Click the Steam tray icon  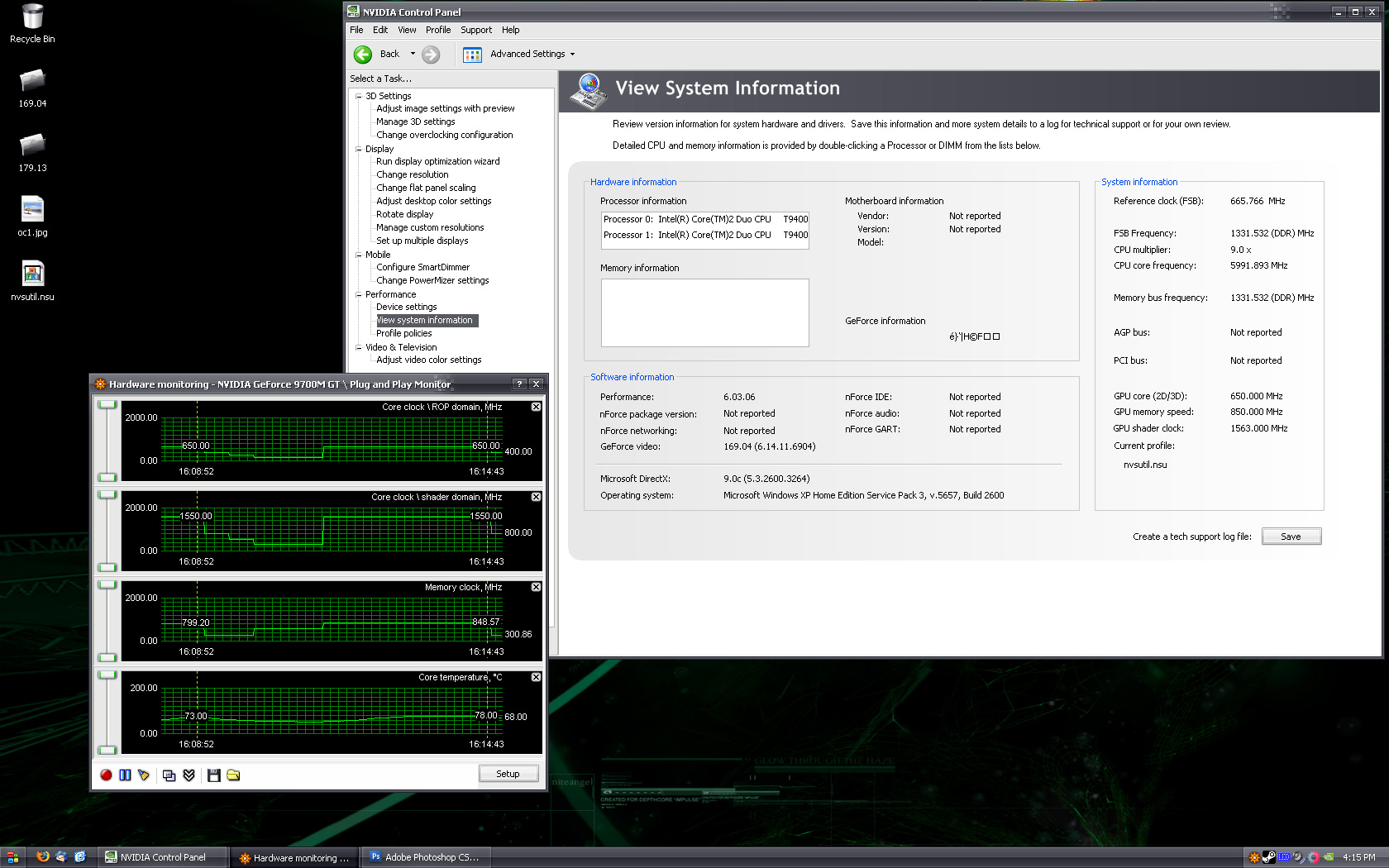pos(1268,857)
